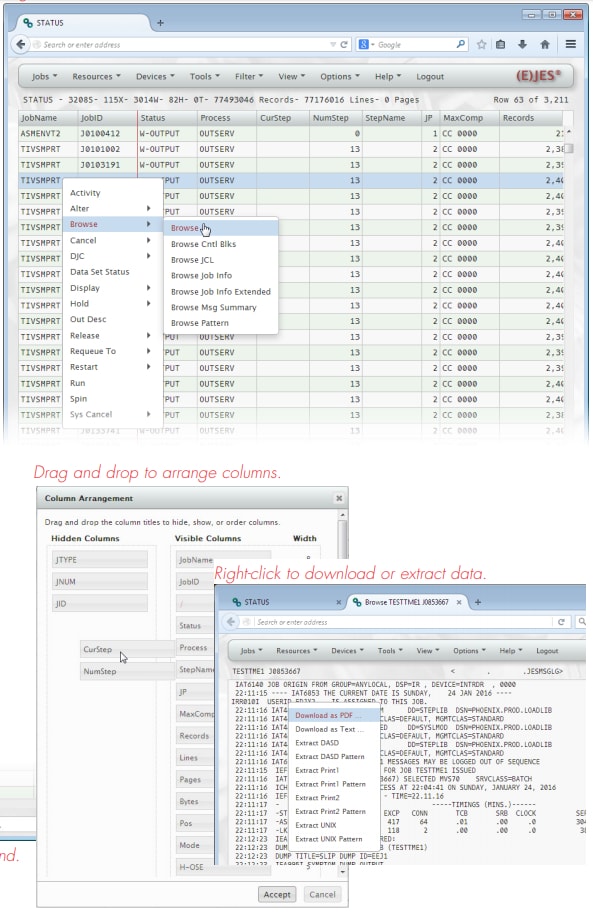The image size is (593, 916).
Task: Open the Devices dropdown in top window
Action: [x=155, y=77]
